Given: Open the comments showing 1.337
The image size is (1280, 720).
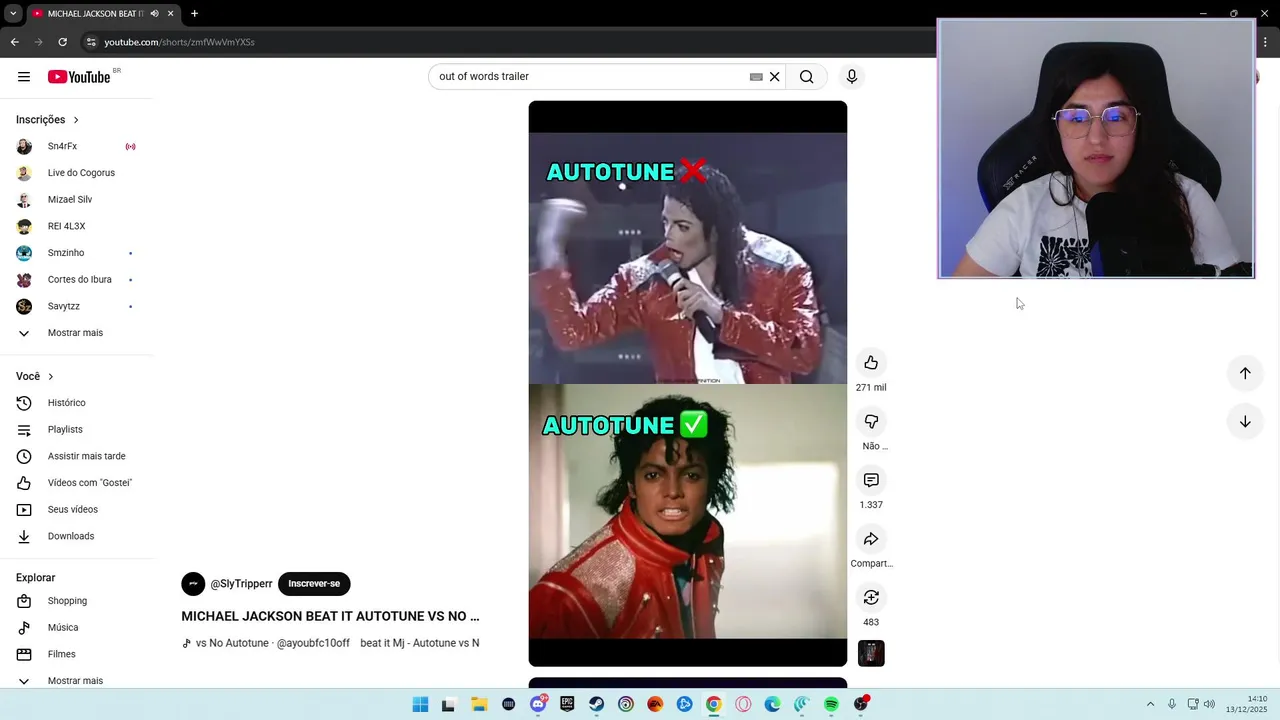Looking at the screenshot, I should tap(871, 480).
